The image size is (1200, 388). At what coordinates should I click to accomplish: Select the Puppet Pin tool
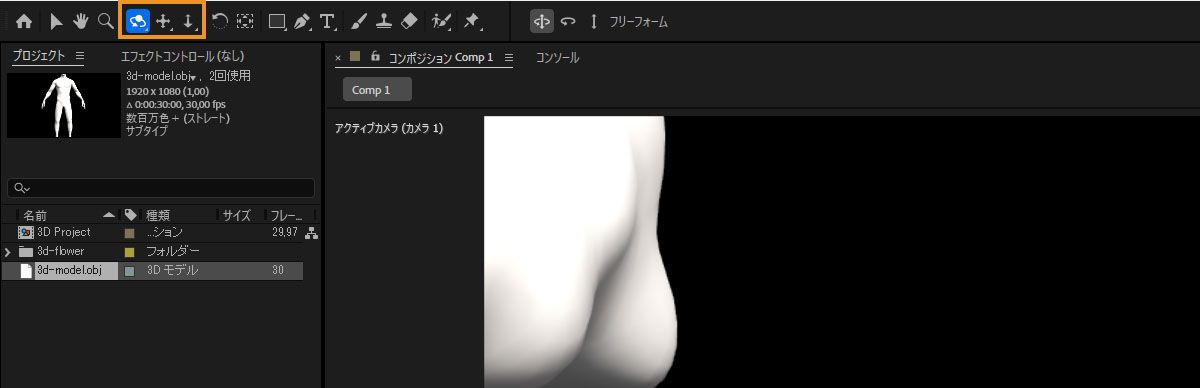click(x=472, y=21)
